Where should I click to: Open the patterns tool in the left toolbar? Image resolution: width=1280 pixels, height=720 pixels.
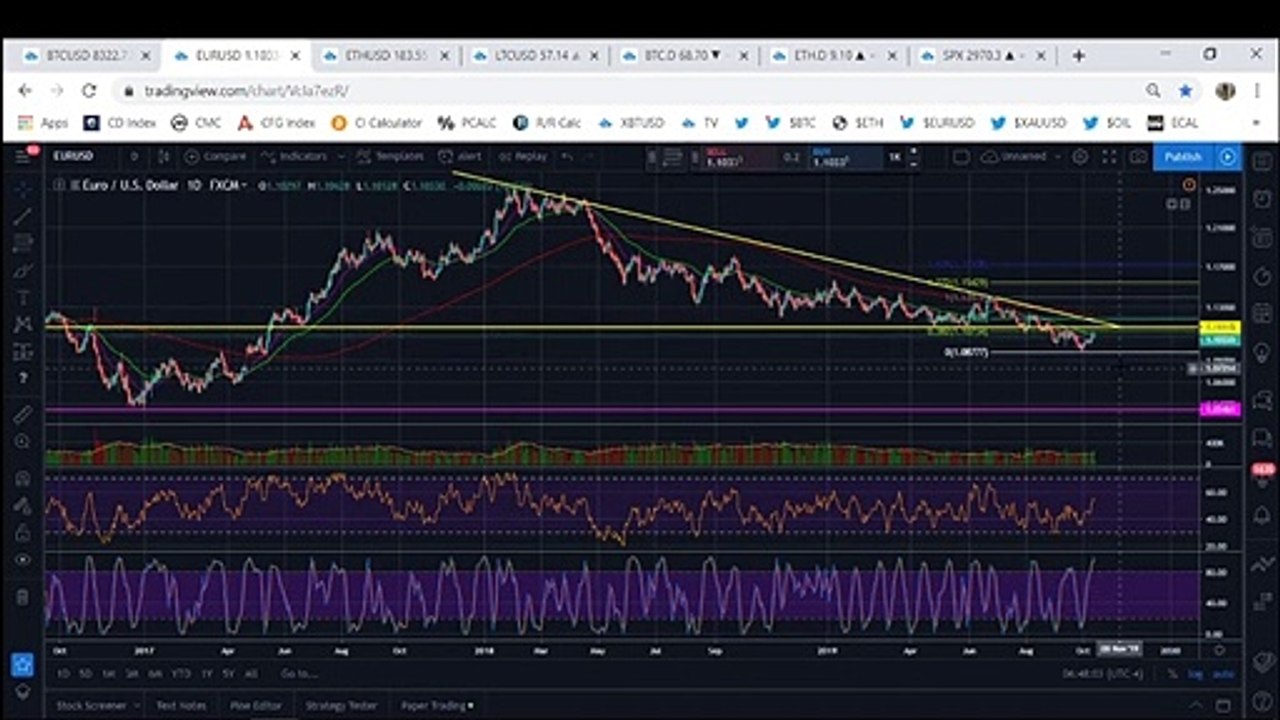coord(23,324)
